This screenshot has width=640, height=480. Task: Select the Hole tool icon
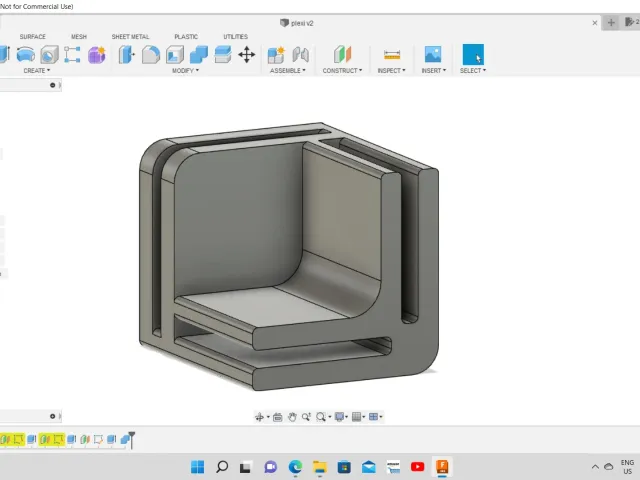tap(49, 54)
